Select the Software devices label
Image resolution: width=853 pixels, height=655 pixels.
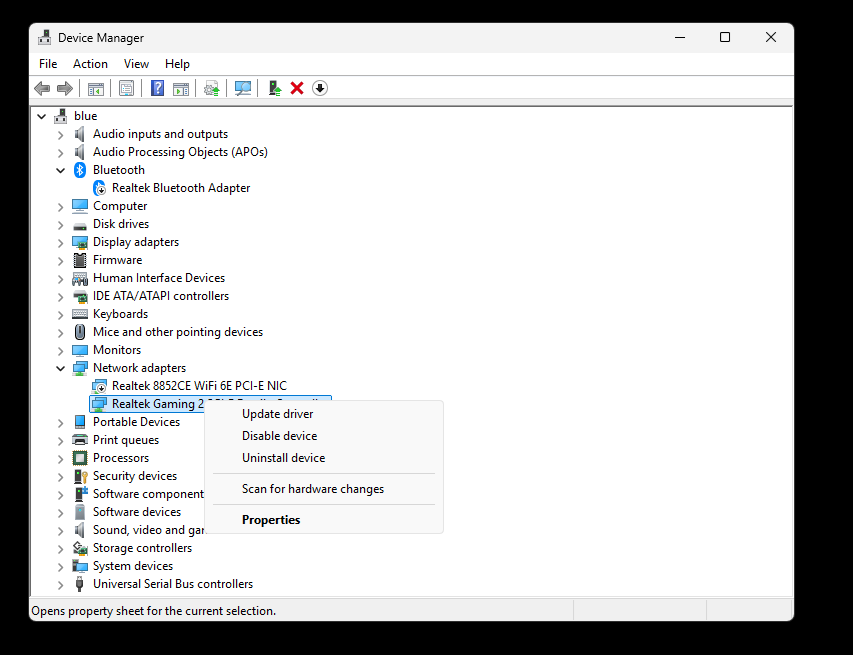coord(137,512)
